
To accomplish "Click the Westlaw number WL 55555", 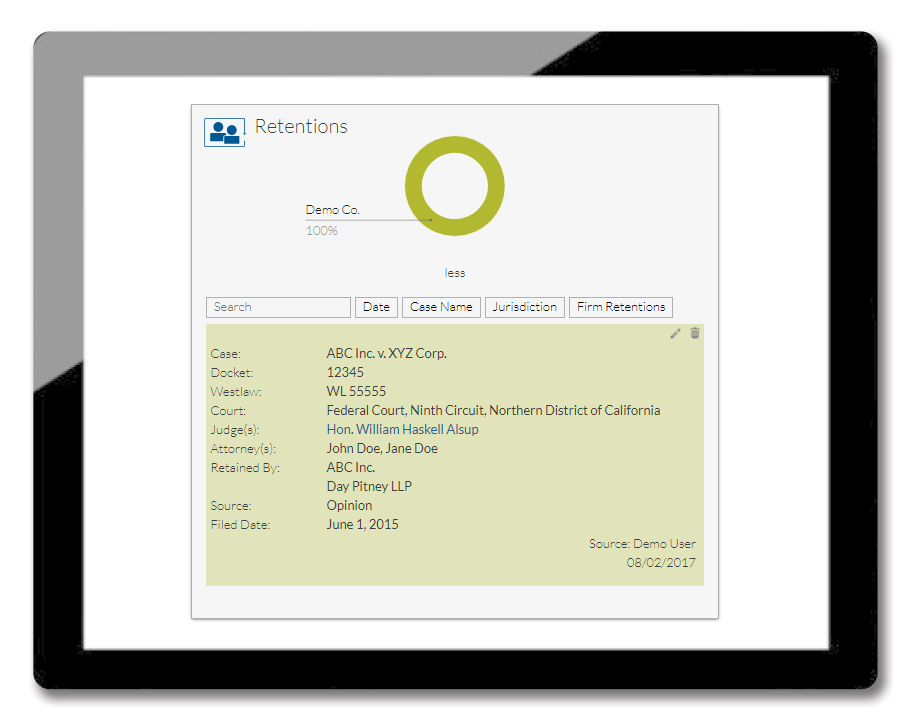I will click(356, 391).
